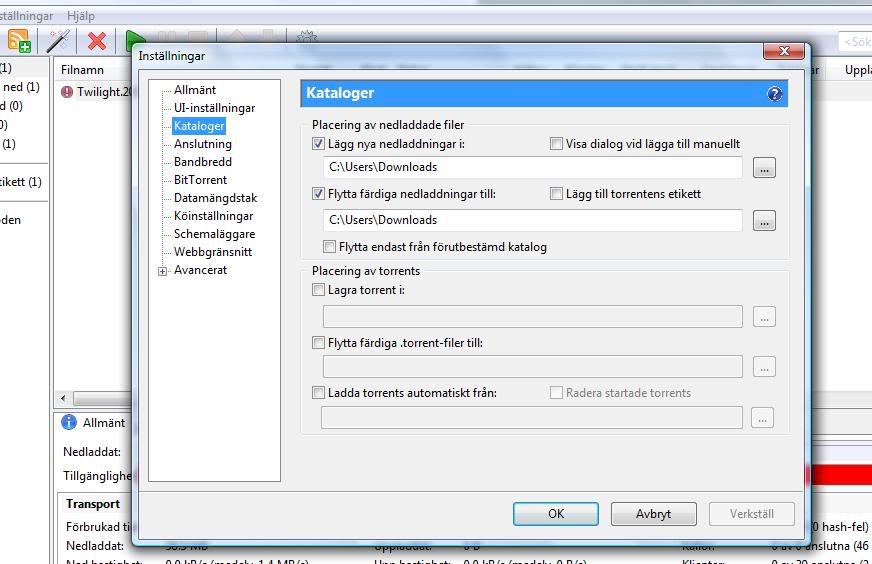The width and height of the screenshot is (872, 564).
Task: Click the finished .torrent files path field
Action: [x=532, y=367]
